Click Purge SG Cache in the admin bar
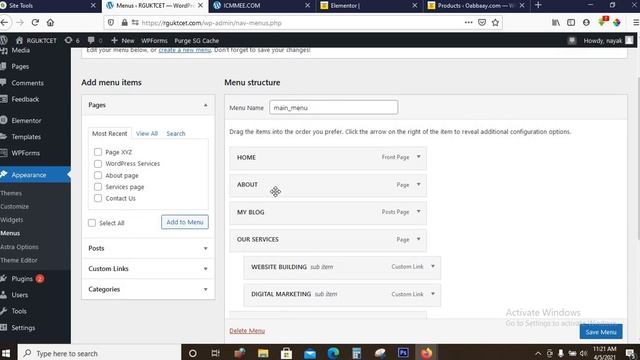The width and height of the screenshot is (640, 360). pos(196,40)
